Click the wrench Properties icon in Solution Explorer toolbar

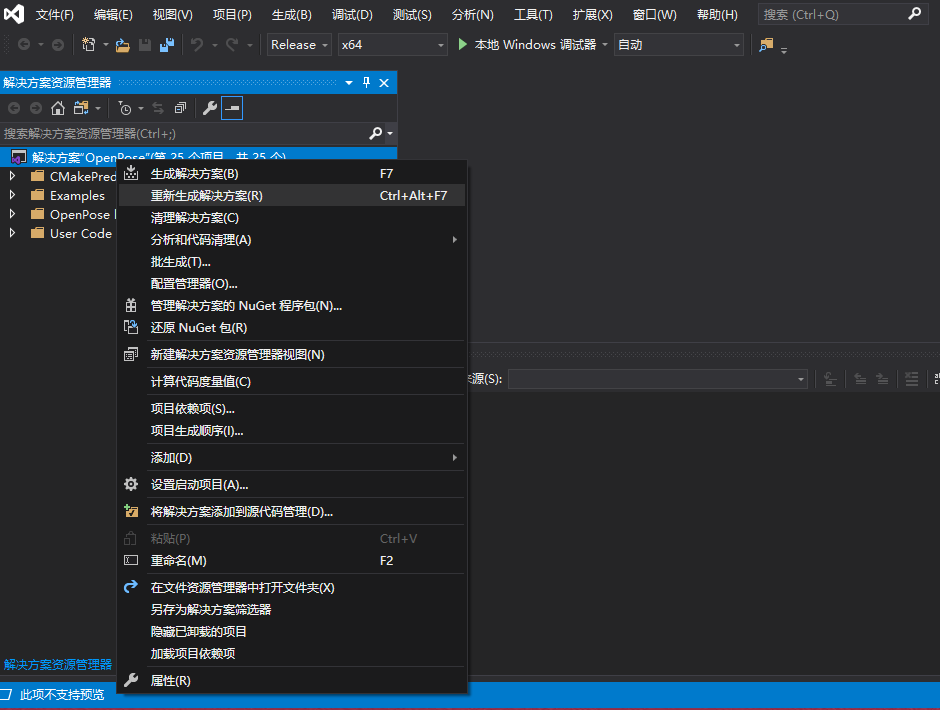(x=209, y=108)
